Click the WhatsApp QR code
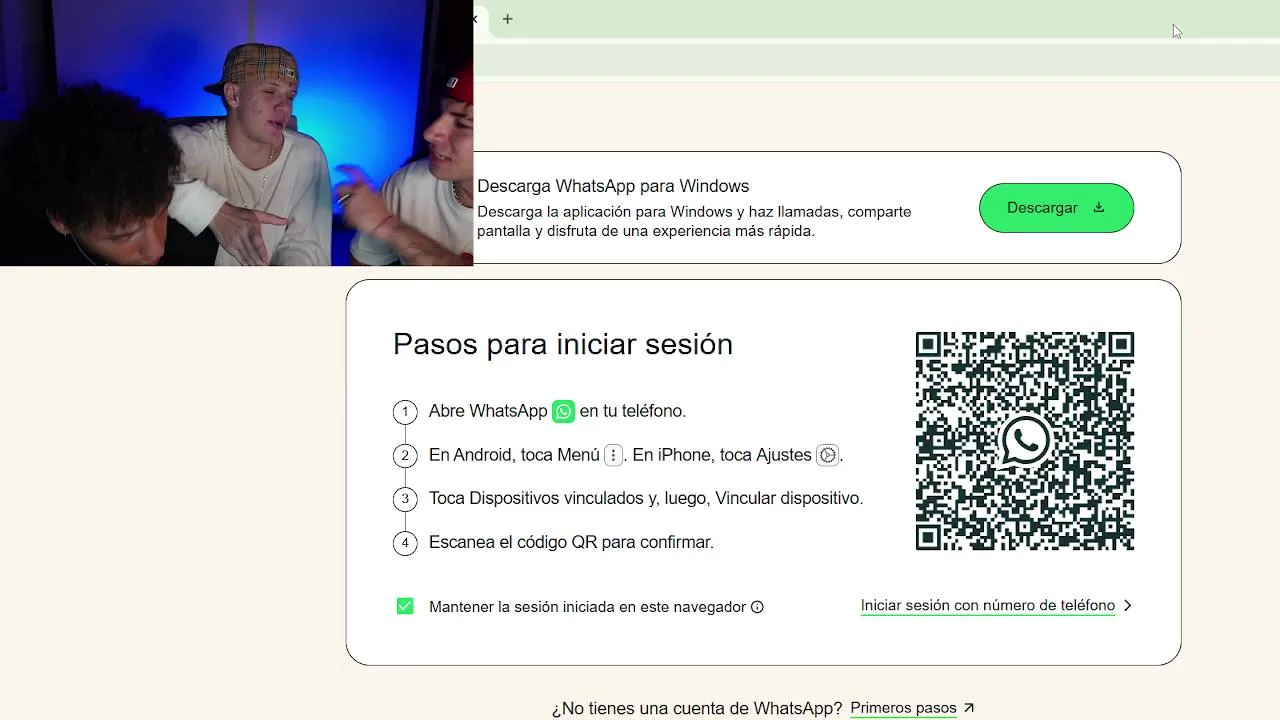Screen dimensions: 1280x720 coord(1025,441)
